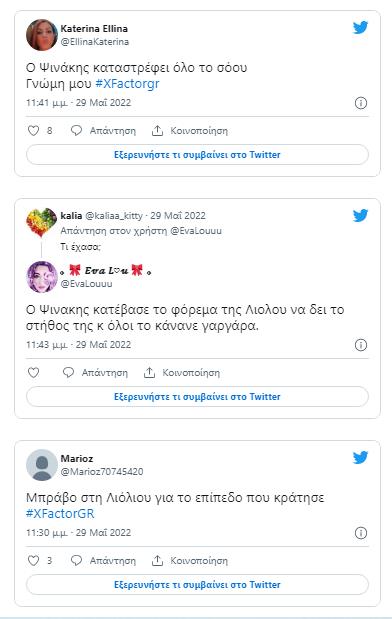The image size is (392, 619).
Task: Open Katerina Ellina's profile picture
Action: coord(42,35)
